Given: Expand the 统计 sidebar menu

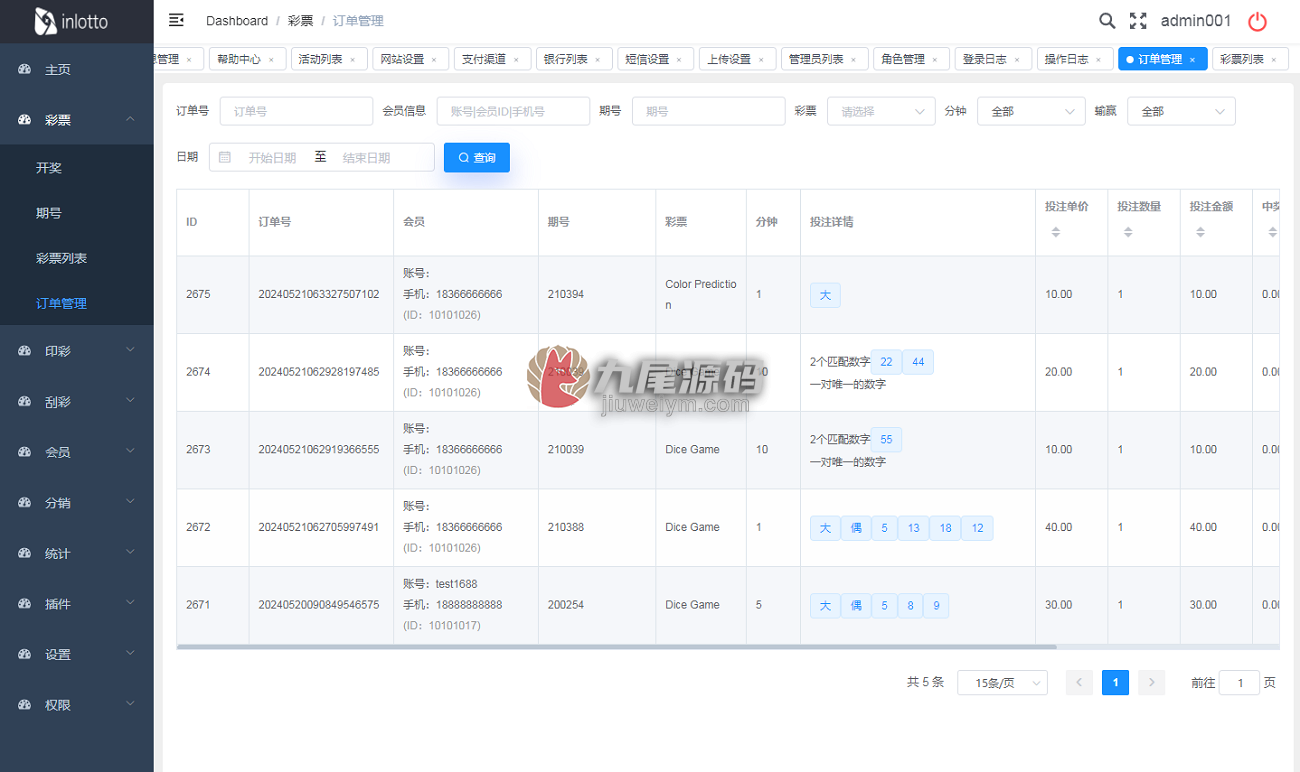Looking at the screenshot, I should coord(77,553).
